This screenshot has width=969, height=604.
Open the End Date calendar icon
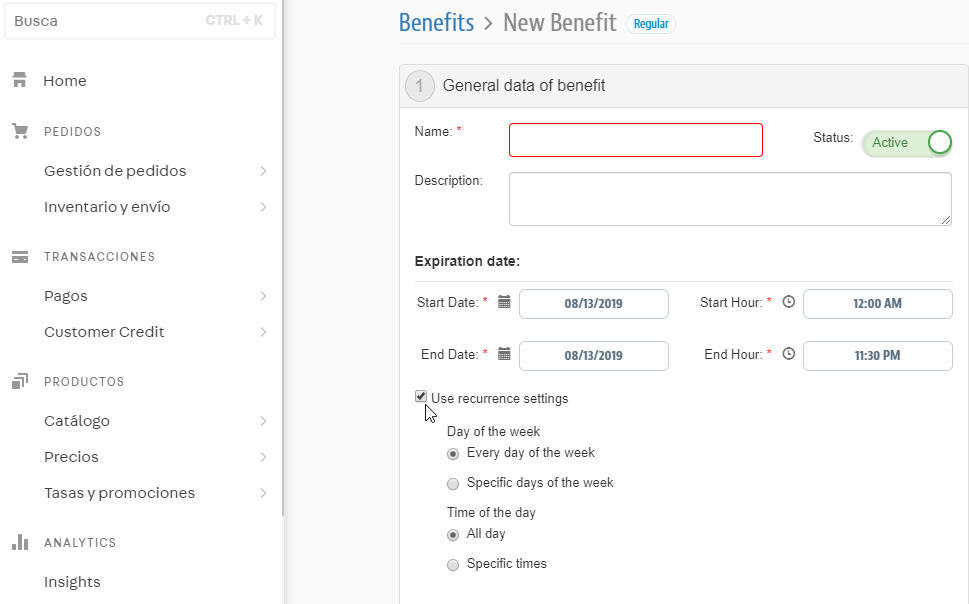(504, 354)
